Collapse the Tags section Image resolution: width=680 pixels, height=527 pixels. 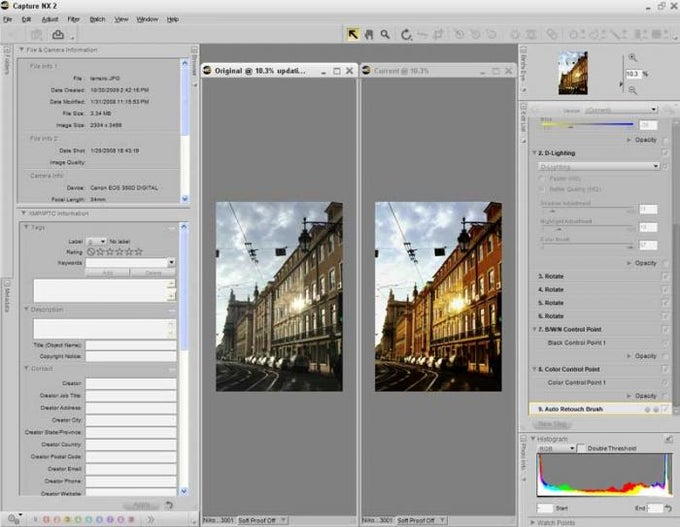[26, 227]
